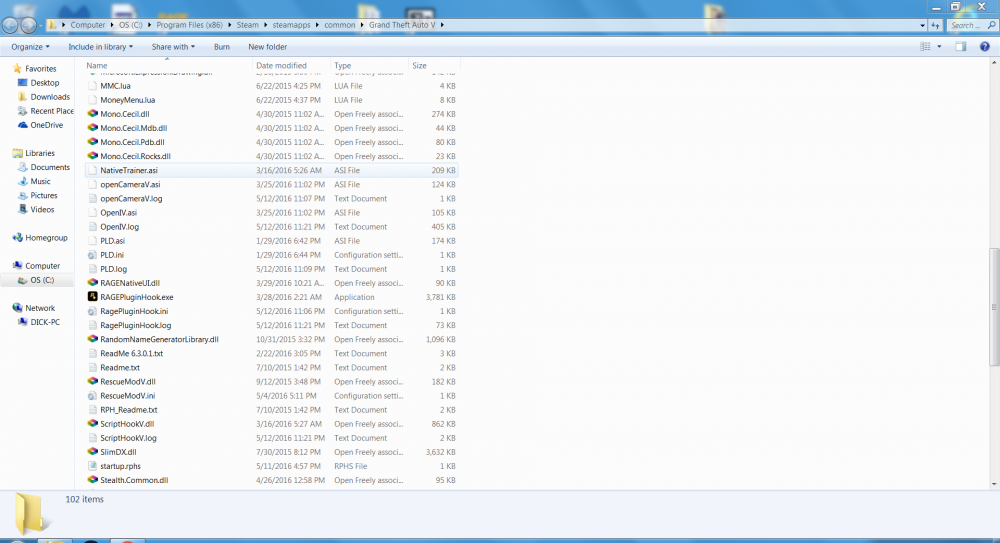Select the Mono.Cecil.dll file icon

click(x=92, y=114)
